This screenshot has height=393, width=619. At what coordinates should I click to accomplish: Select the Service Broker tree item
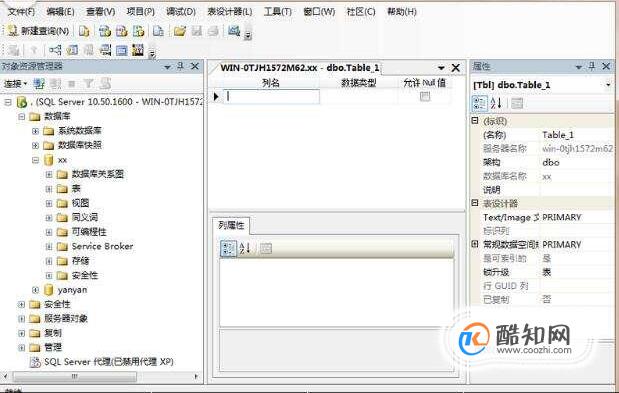coord(102,247)
